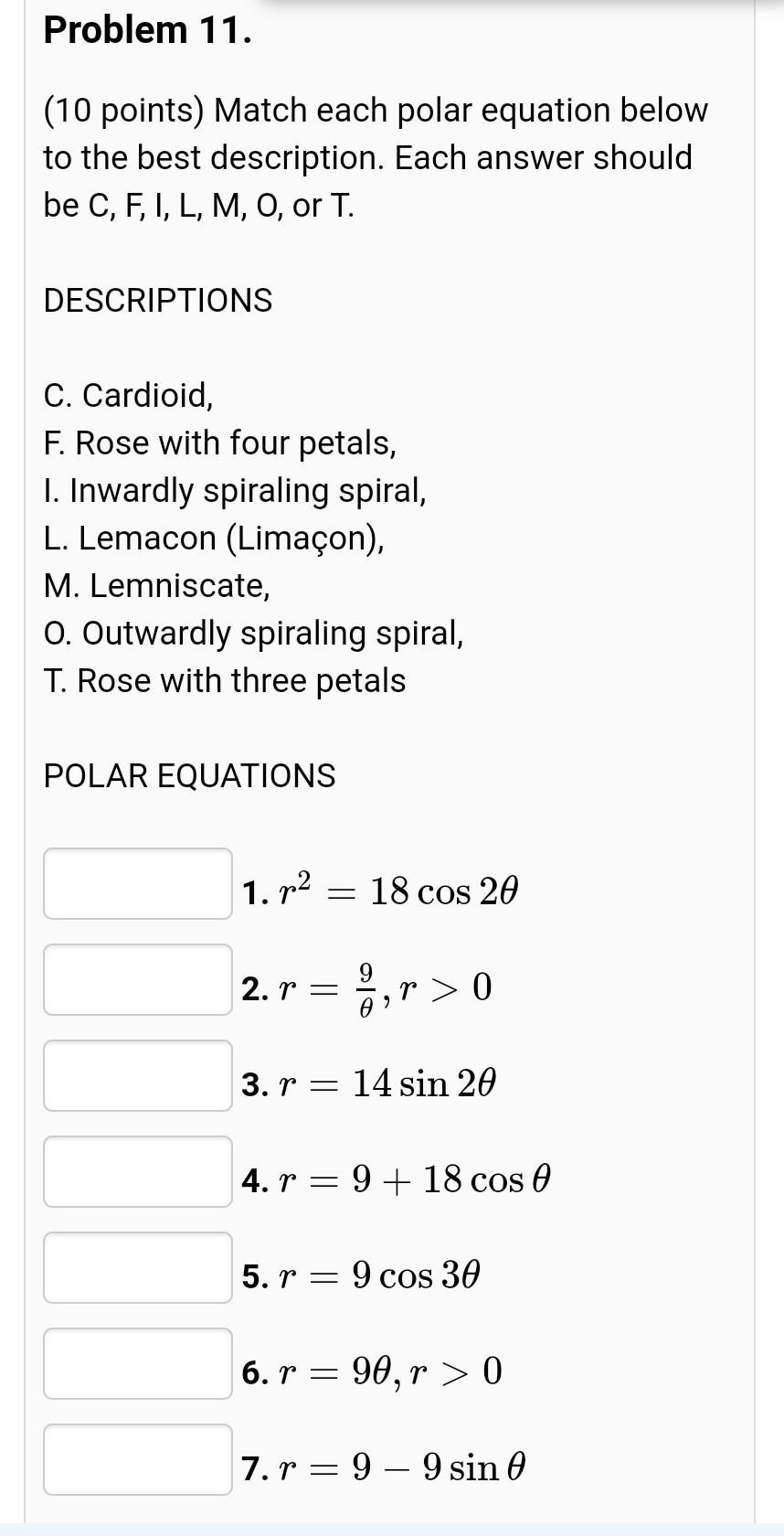This screenshot has width=784, height=1536.
Task: Click the POLAR EQUATIONS section header
Action: (x=190, y=775)
